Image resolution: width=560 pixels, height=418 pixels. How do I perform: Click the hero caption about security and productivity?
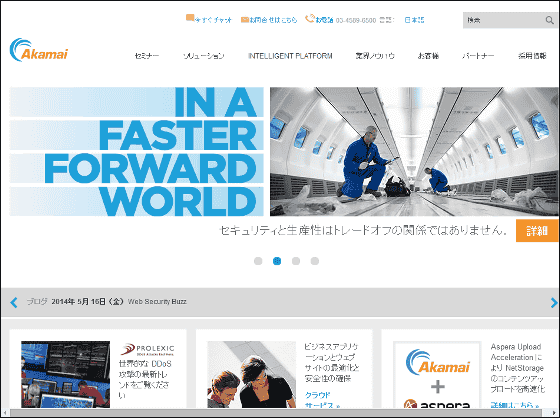(363, 230)
